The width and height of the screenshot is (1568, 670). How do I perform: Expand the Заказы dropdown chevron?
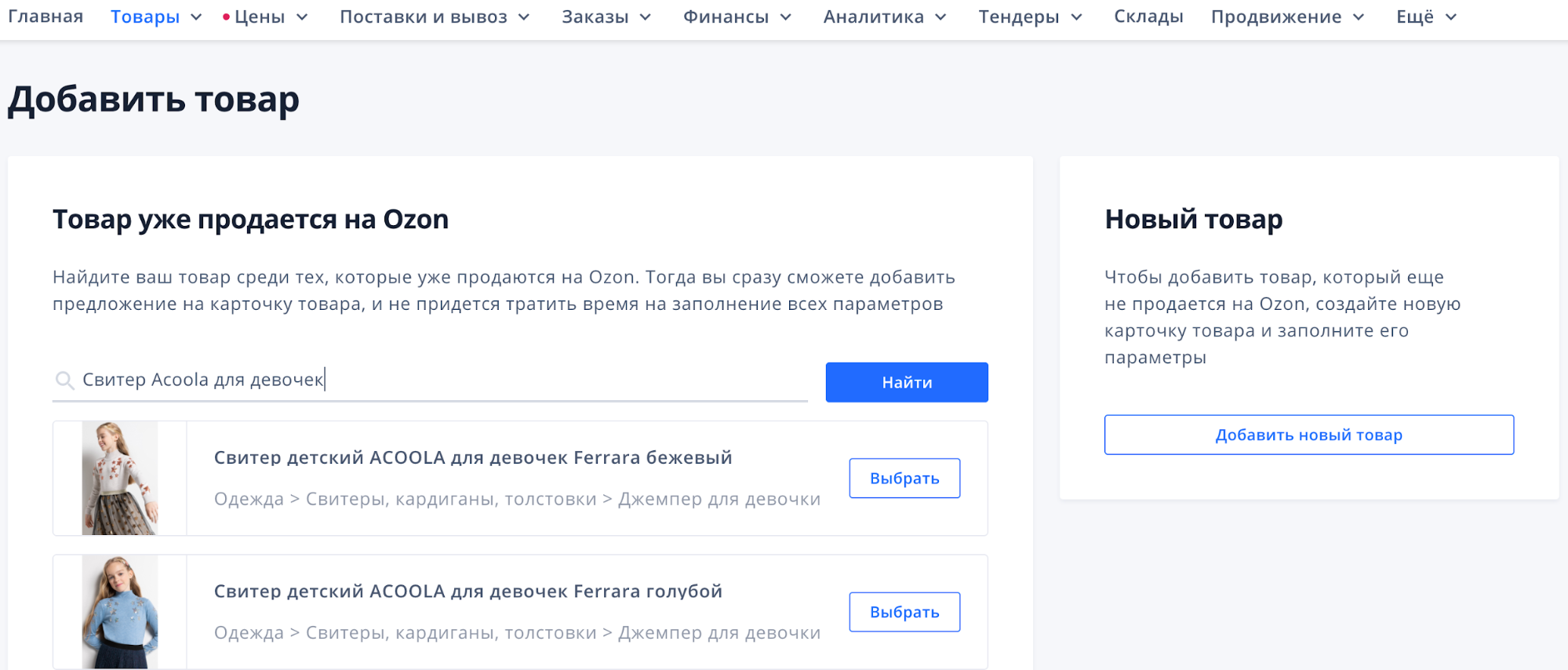click(x=646, y=17)
